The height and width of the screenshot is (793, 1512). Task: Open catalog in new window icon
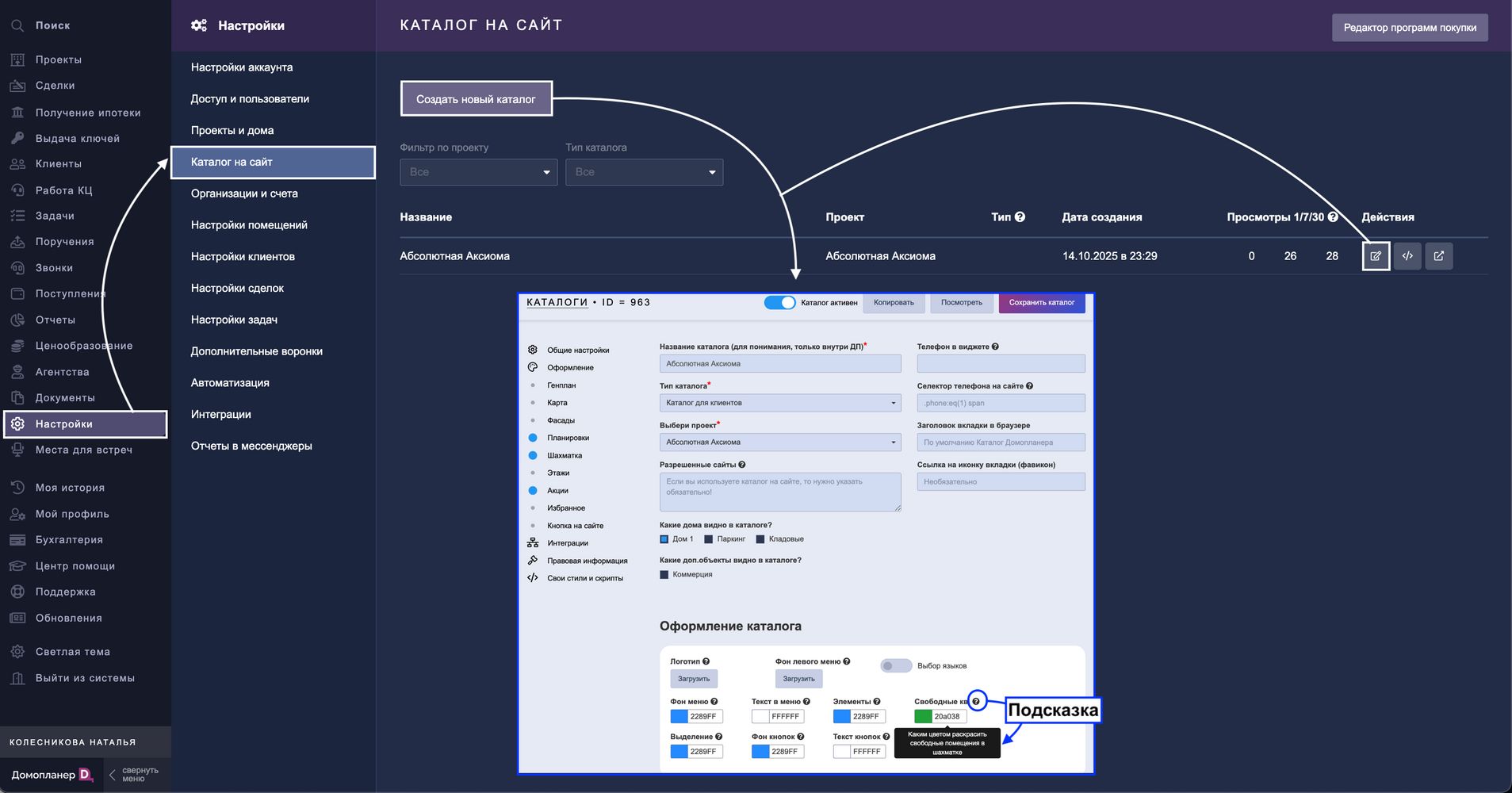(x=1439, y=256)
